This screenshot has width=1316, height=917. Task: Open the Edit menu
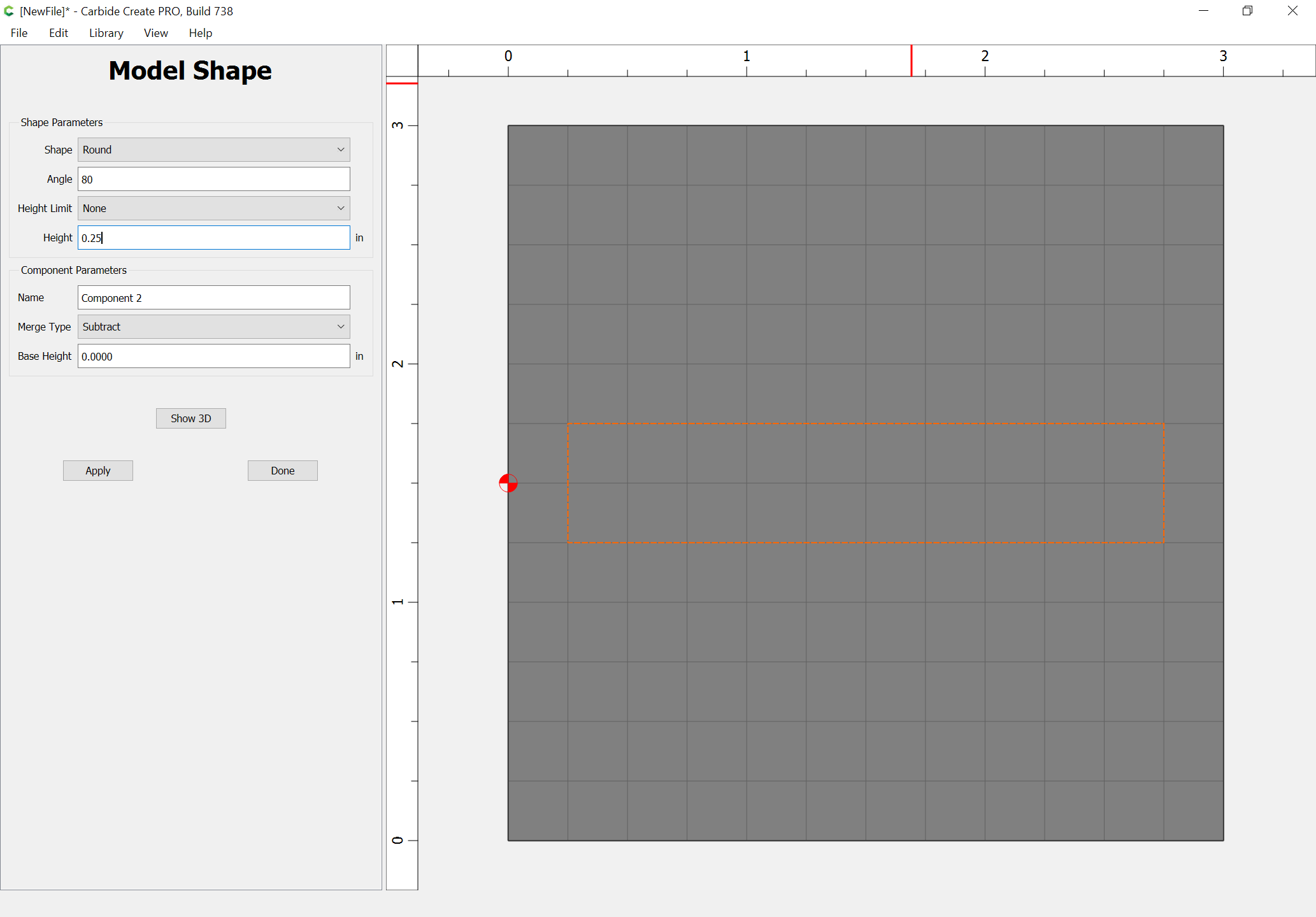pyautogui.click(x=59, y=33)
